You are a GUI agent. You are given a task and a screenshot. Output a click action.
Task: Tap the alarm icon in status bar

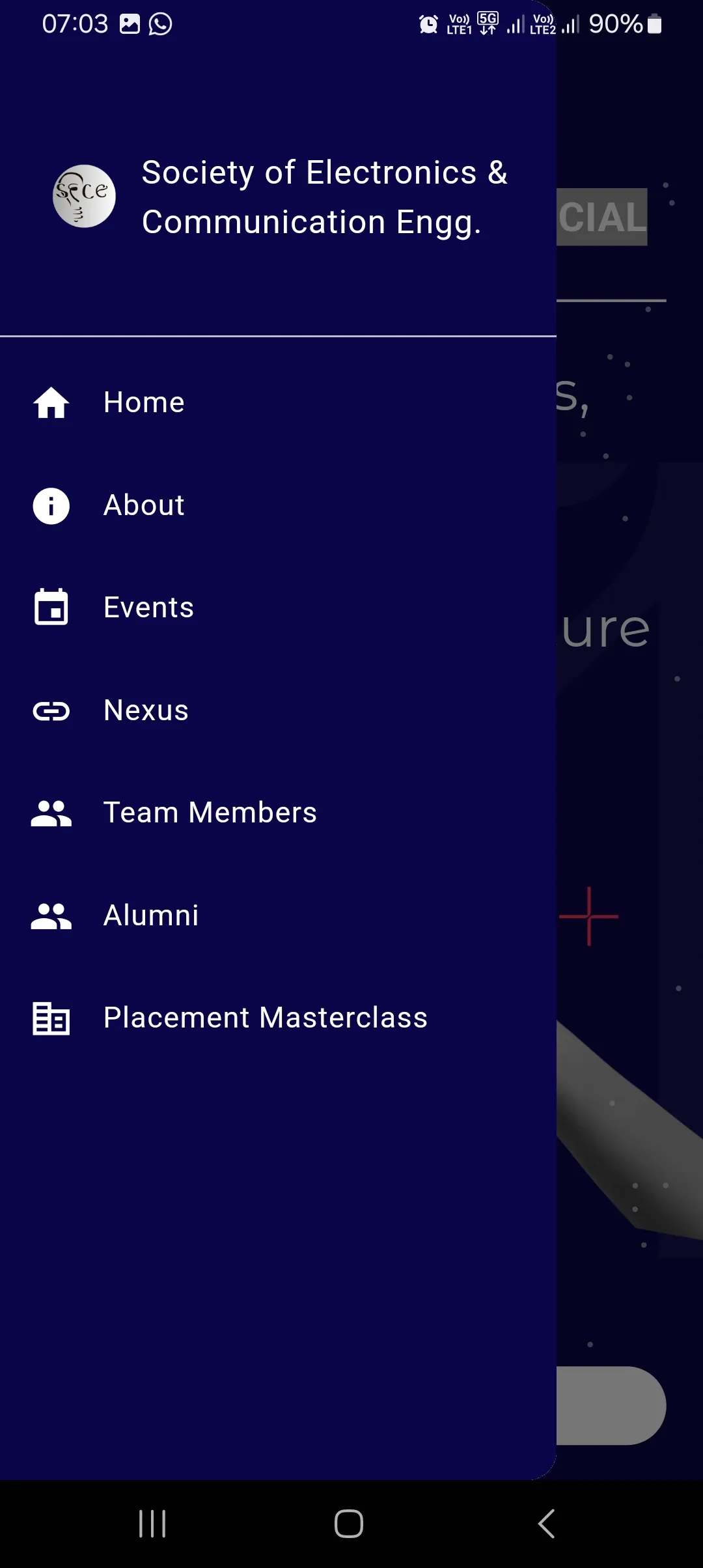point(428,25)
